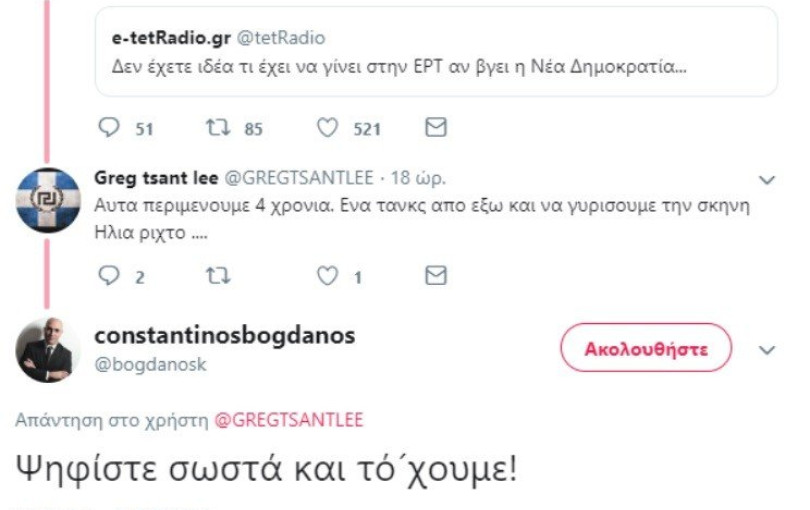
Task: Open Greg tsant lee tweet options chevron
Action: [767, 181]
